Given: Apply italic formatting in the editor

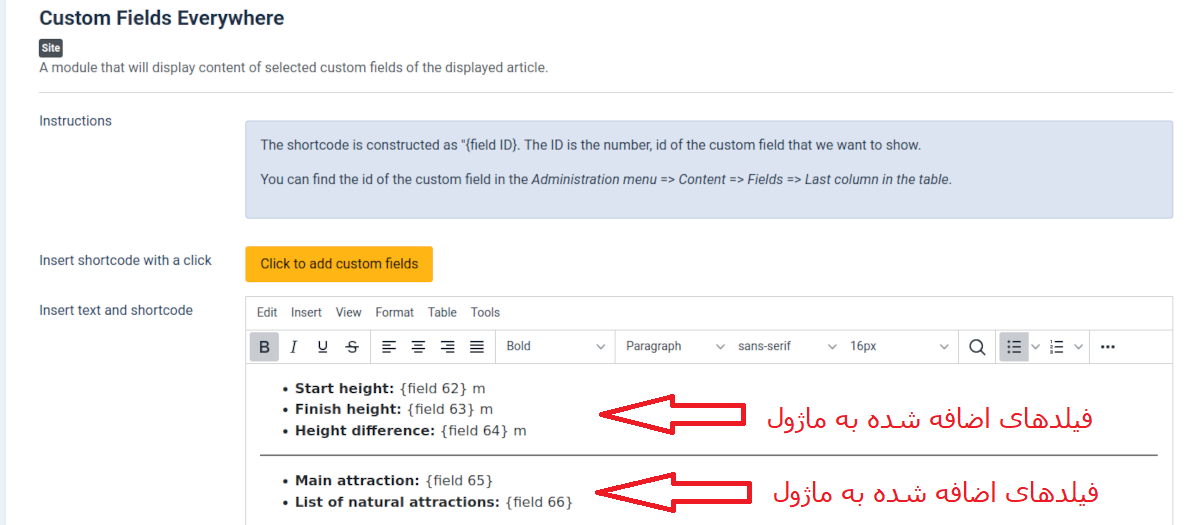Looking at the screenshot, I should (x=293, y=347).
